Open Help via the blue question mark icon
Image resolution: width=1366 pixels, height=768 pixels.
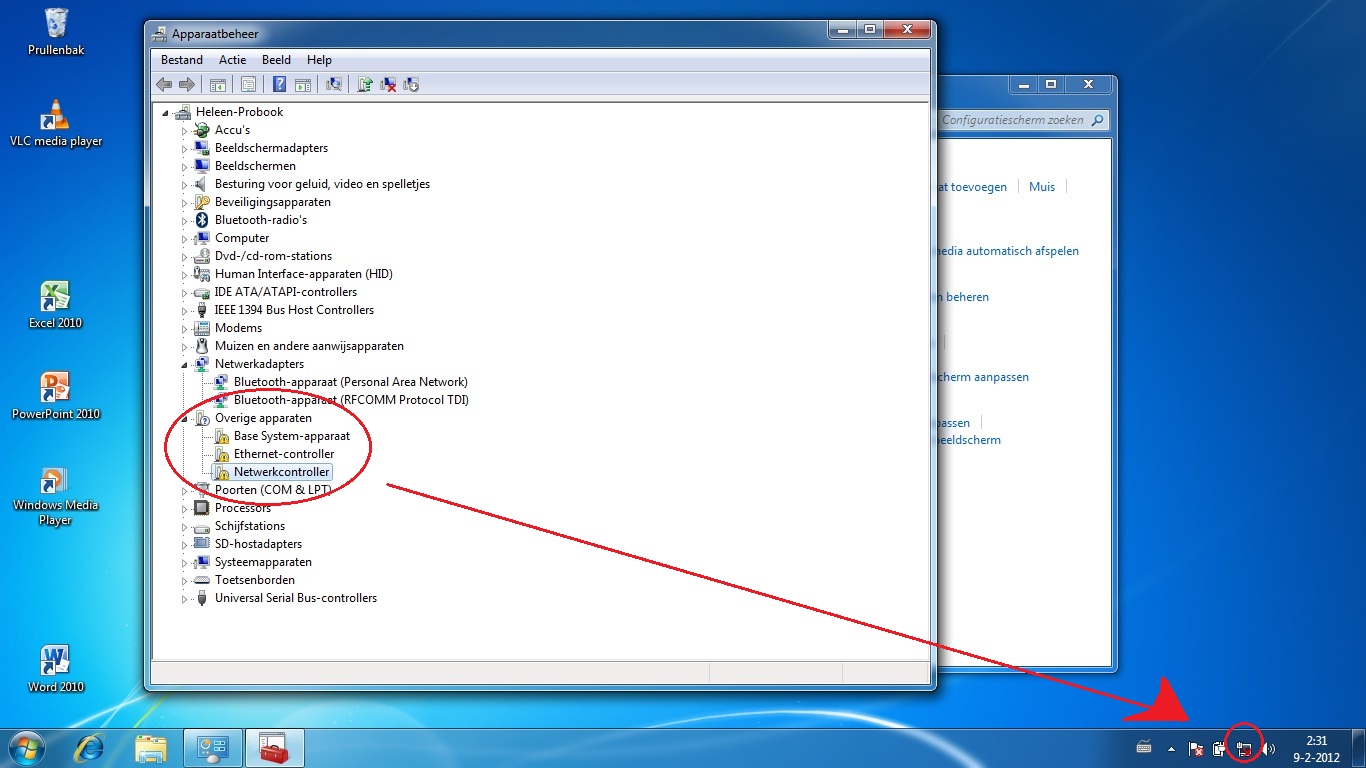[x=280, y=85]
